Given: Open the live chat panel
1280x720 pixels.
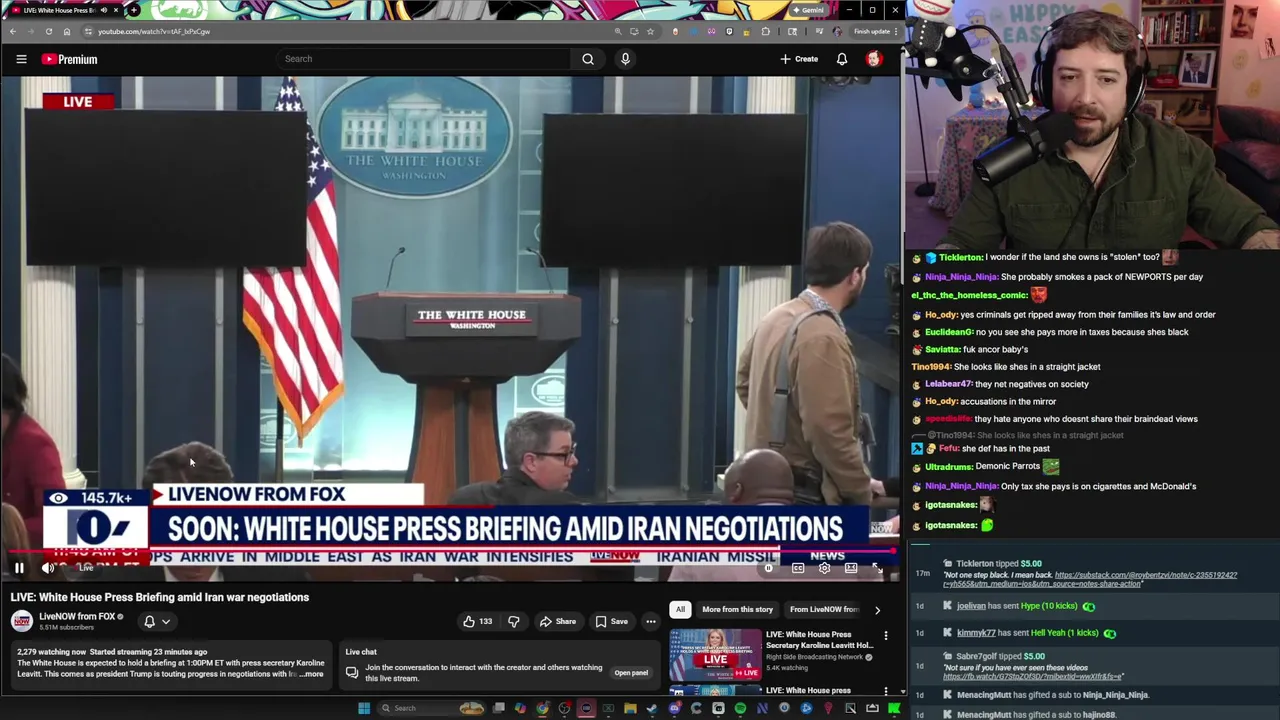Looking at the screenshot, I should point(631,673).
